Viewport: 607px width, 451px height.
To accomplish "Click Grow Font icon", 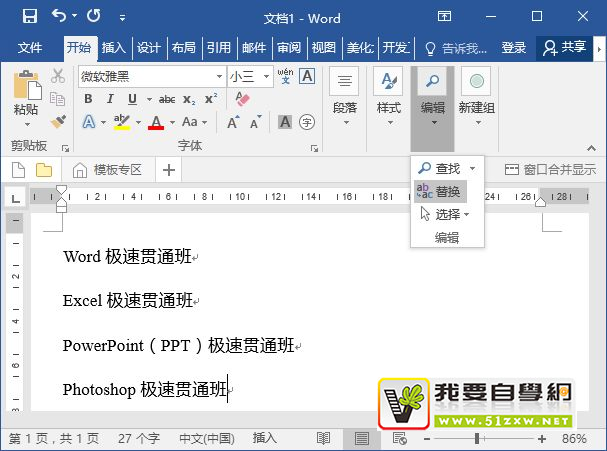I will [233, 122].
